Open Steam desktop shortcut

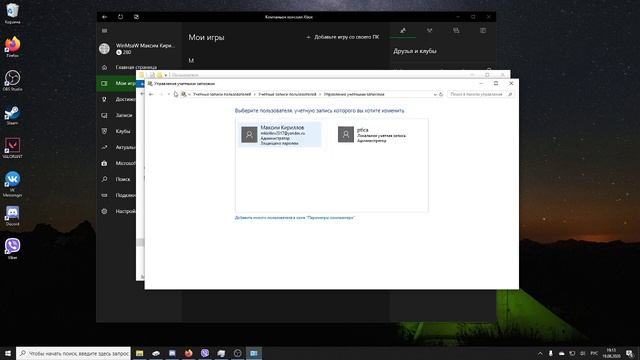click(x=12, y=114)
